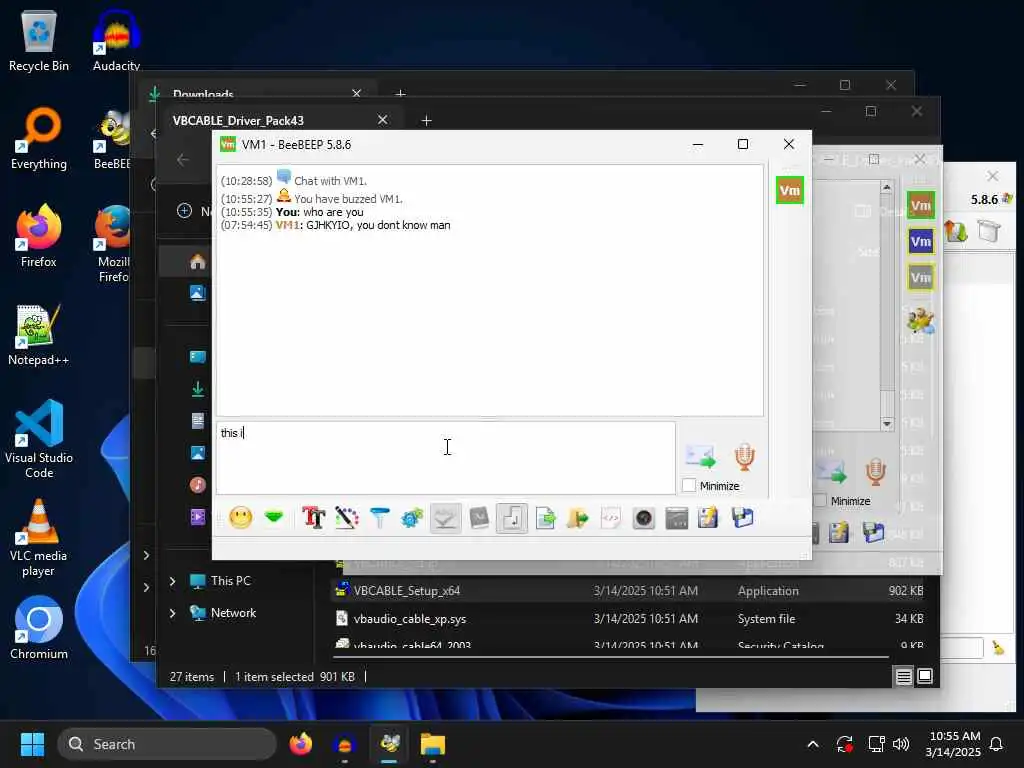The image size is (1024, 768).
Task: Open Music icon in Explorer sidebar
Action: 197,485
